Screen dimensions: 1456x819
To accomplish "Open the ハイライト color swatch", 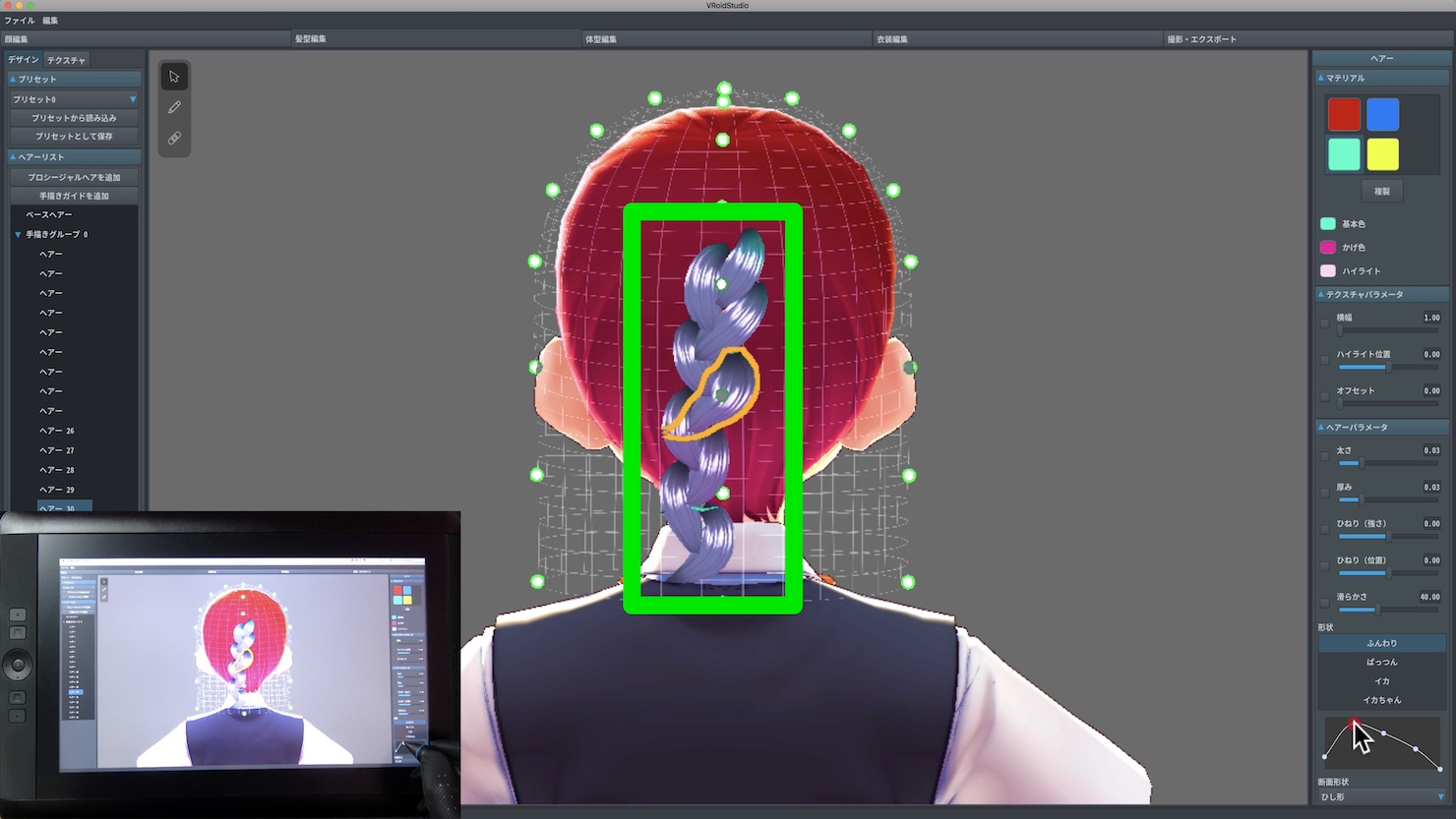I will (x=1327, y=270).
